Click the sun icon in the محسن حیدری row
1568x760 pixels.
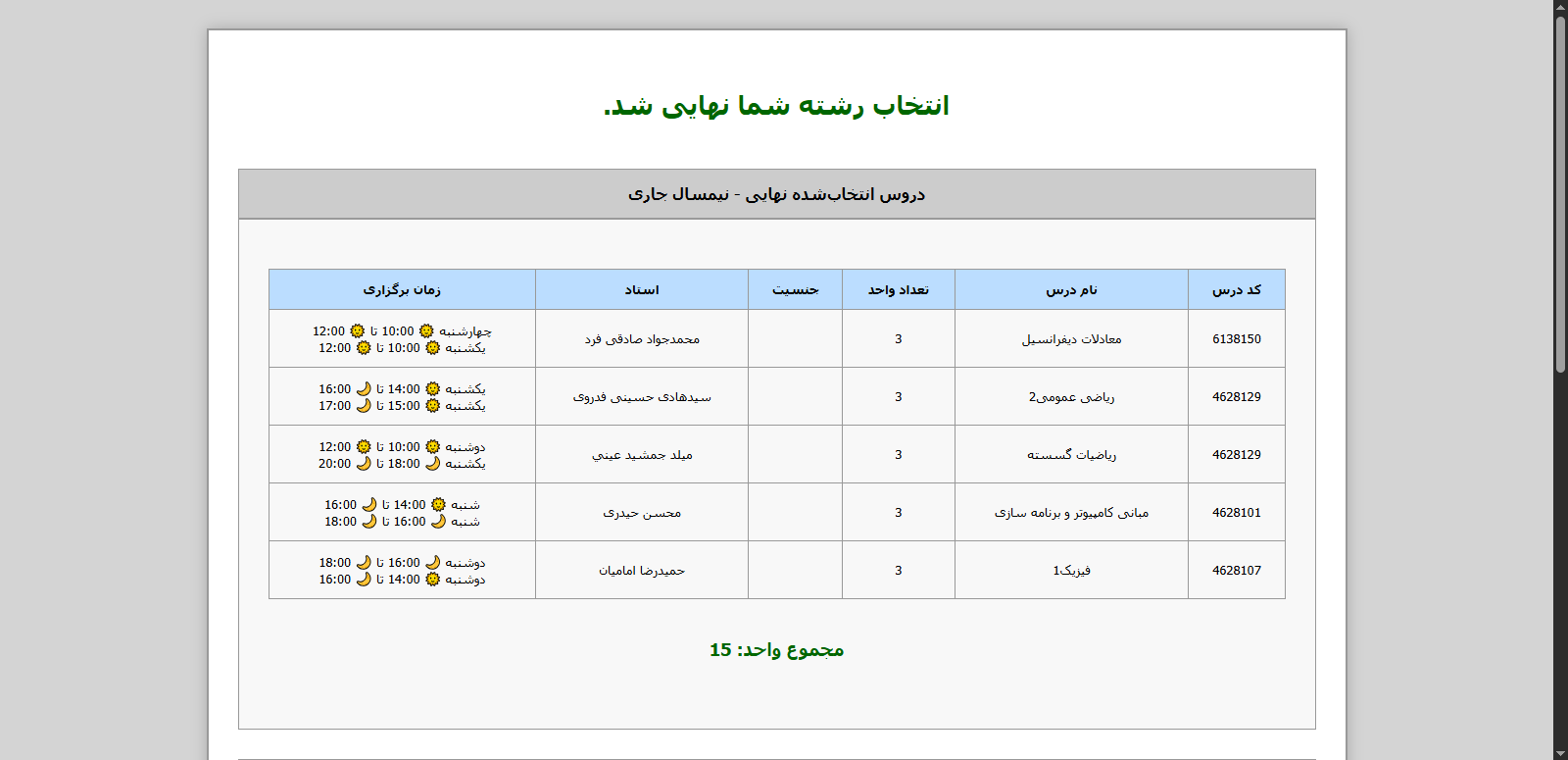[x=438, y=505]
